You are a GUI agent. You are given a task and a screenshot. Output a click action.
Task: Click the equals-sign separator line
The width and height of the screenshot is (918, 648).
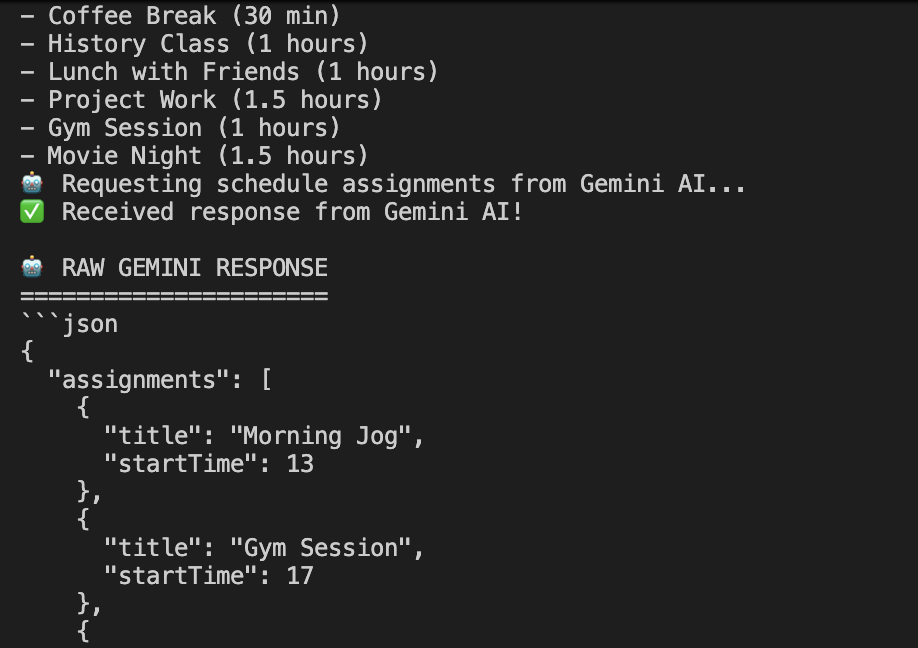coord(174,296)
